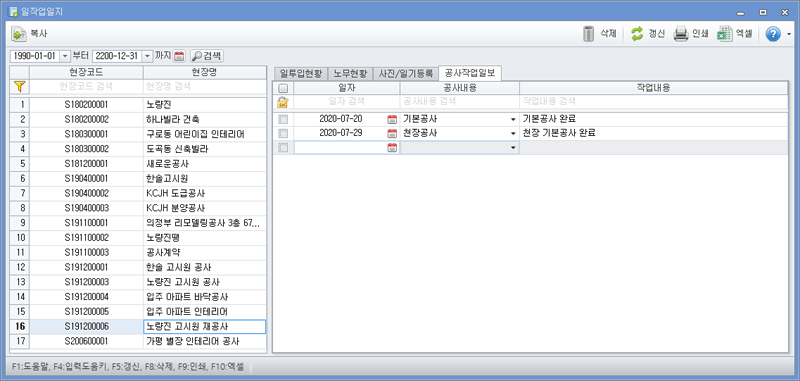Select the 공사작업일보 tab
The width and height of the screenshot is (800, 381).
tap(470, 73)
